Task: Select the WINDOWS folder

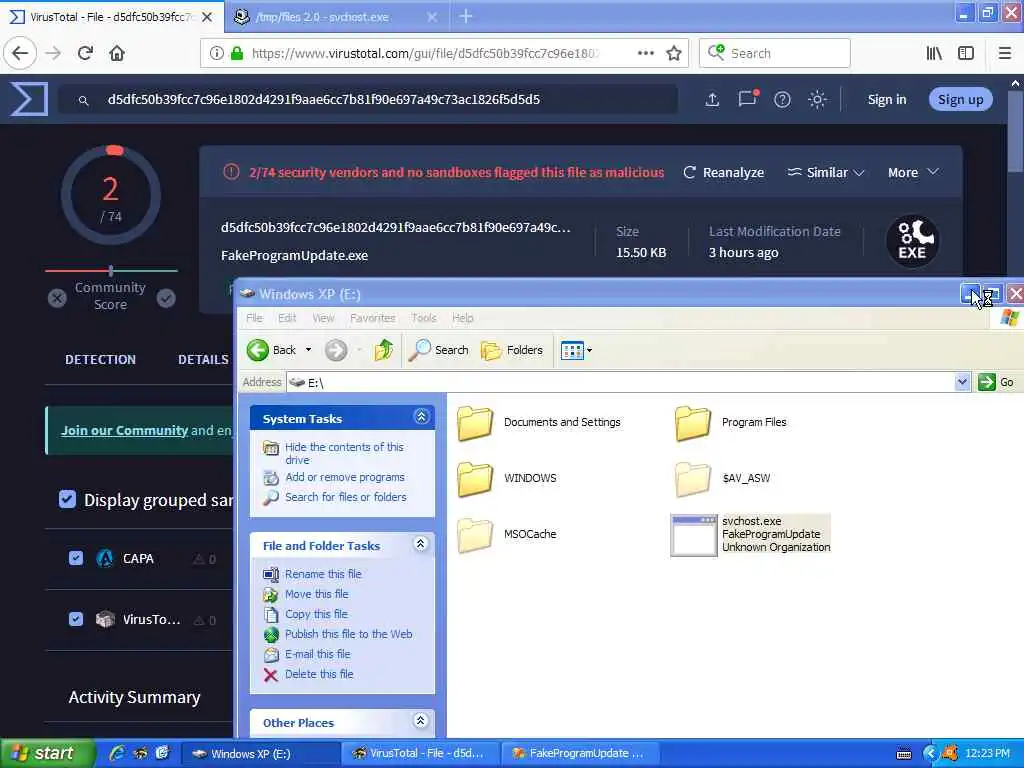Action: [506, 479]
